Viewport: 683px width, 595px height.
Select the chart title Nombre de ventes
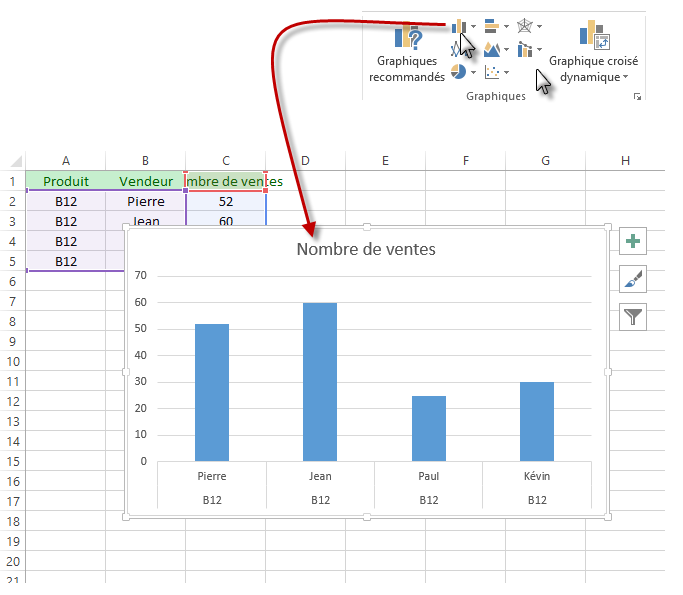tap(366, 249)
